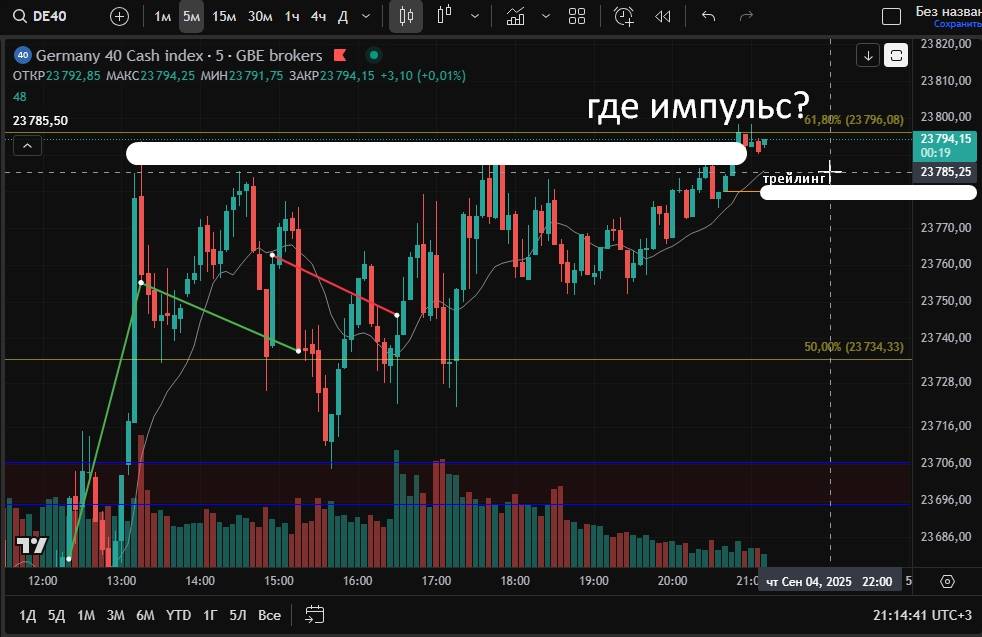Screen dimensions: 982x637
Task: Click the alert clock icon
Action: click(x=624, y=16)
